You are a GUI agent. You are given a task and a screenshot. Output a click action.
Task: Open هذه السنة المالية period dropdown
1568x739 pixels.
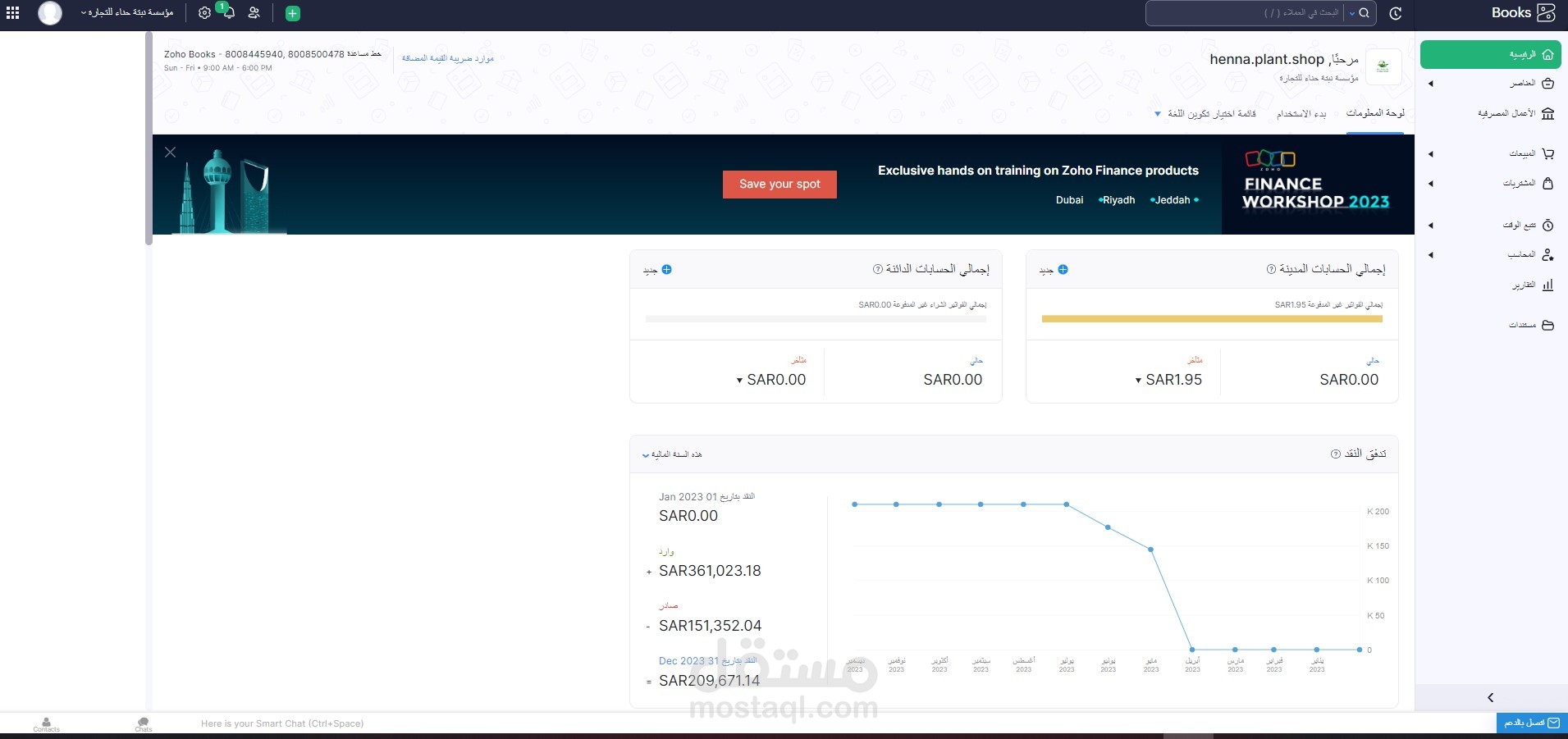pos(672,454)
